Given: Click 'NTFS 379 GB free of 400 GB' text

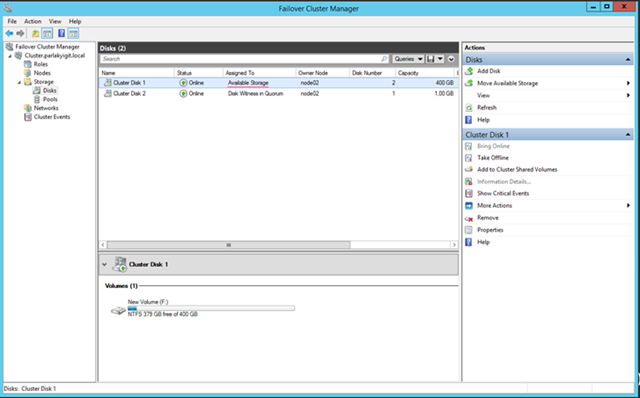Looking at the screenshot, I should coord(162,314).
